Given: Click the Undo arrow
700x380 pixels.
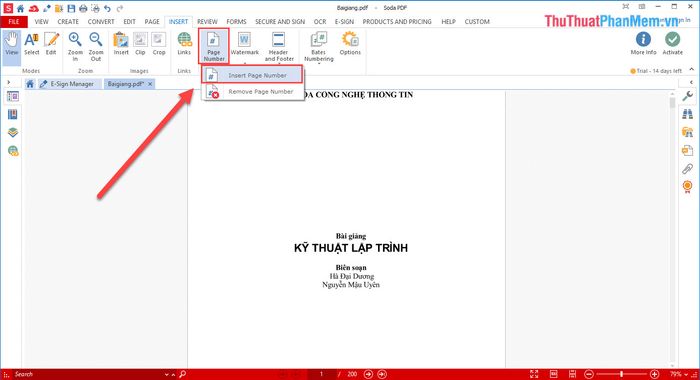Looking at the screenshot, I should (107, 8).
